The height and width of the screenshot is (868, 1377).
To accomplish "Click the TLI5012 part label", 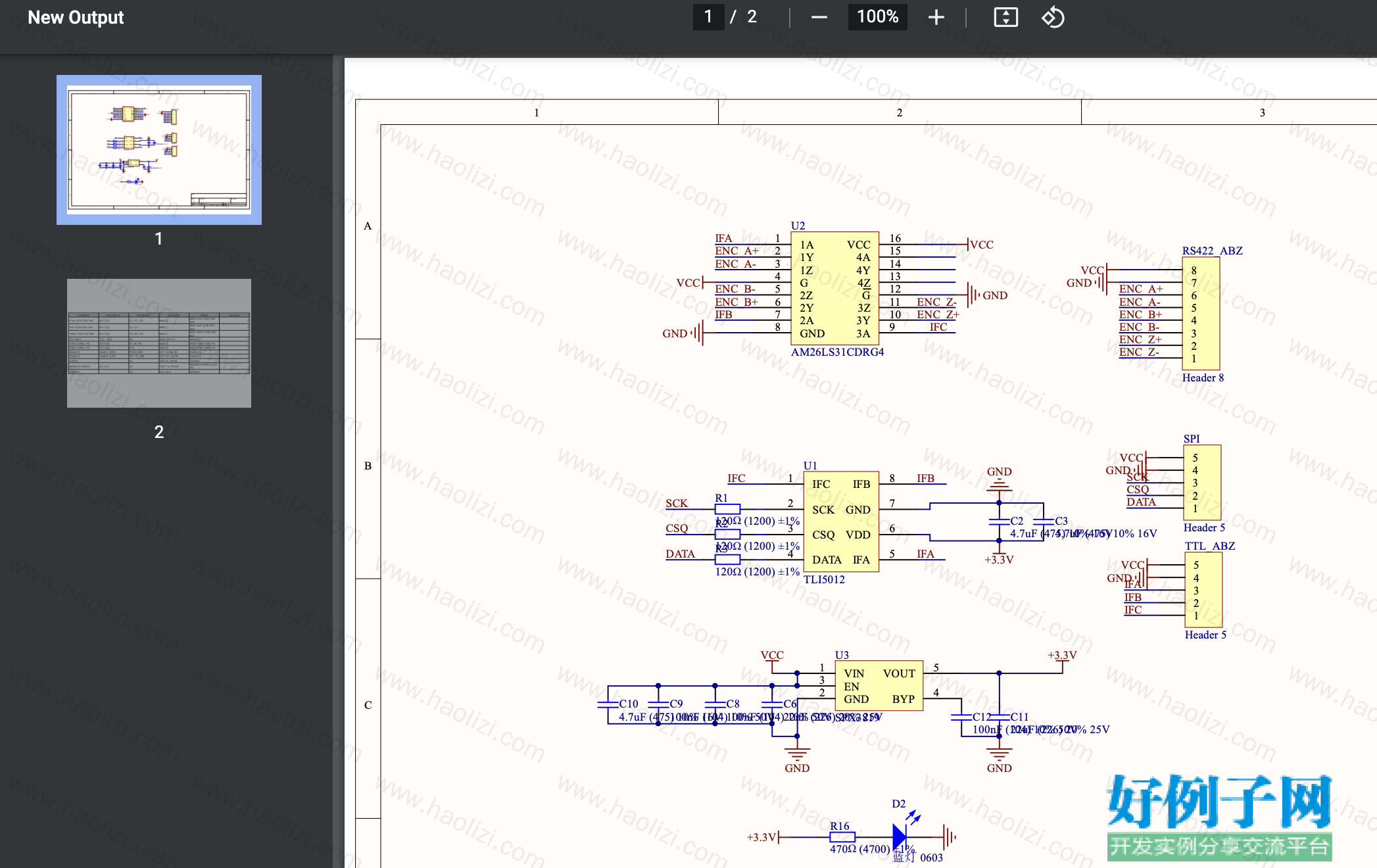I will (824, 579).
